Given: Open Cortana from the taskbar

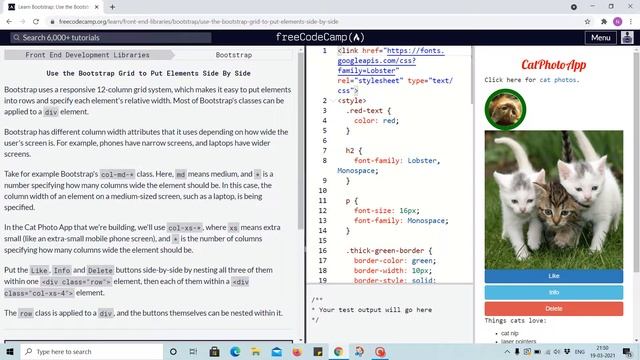Looking at the screenshot, I should [173, 351].
